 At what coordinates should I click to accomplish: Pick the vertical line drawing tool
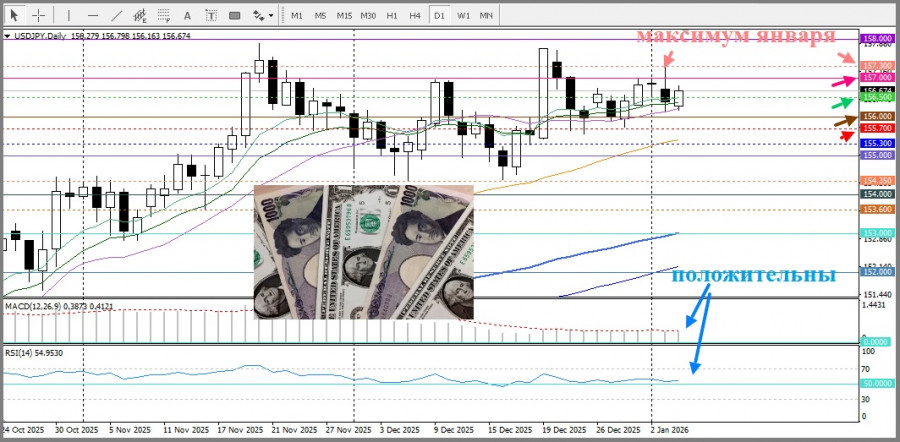pos(68,15)
